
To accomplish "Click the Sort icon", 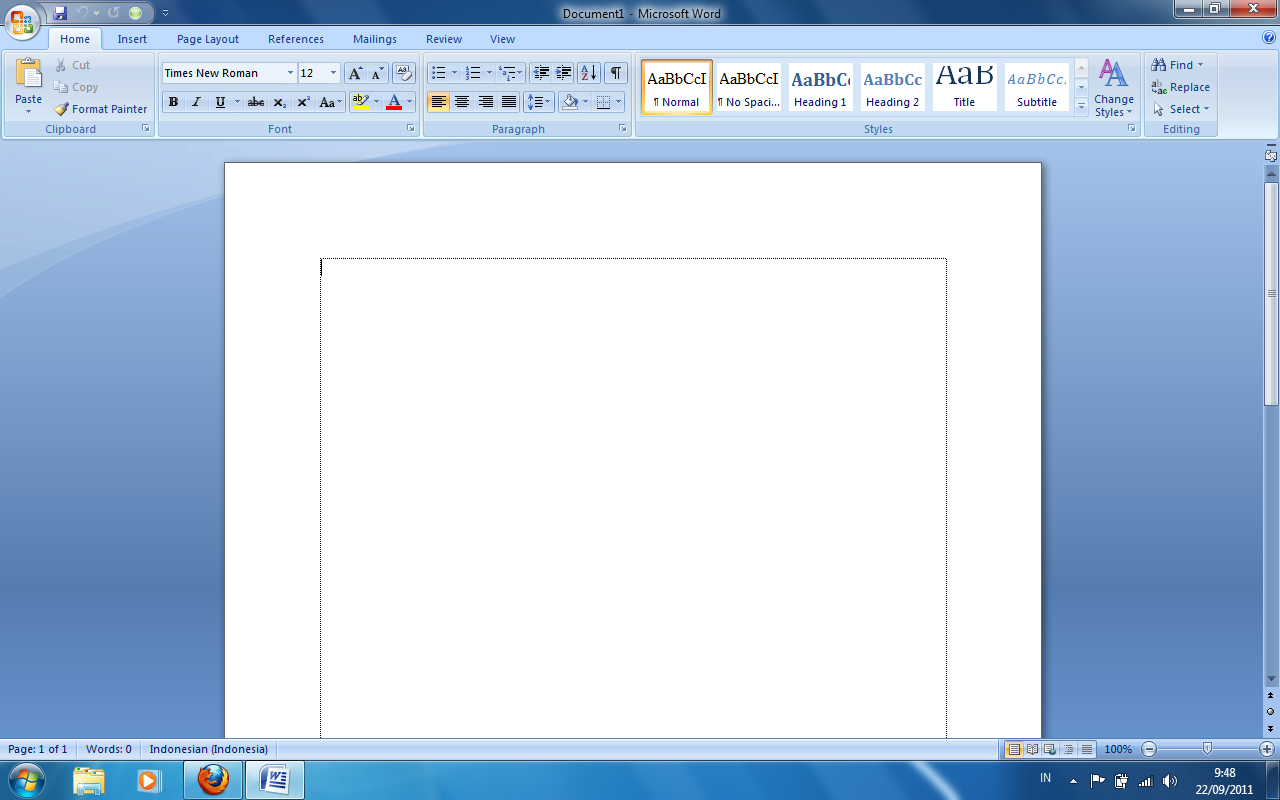I will (589, 73).
